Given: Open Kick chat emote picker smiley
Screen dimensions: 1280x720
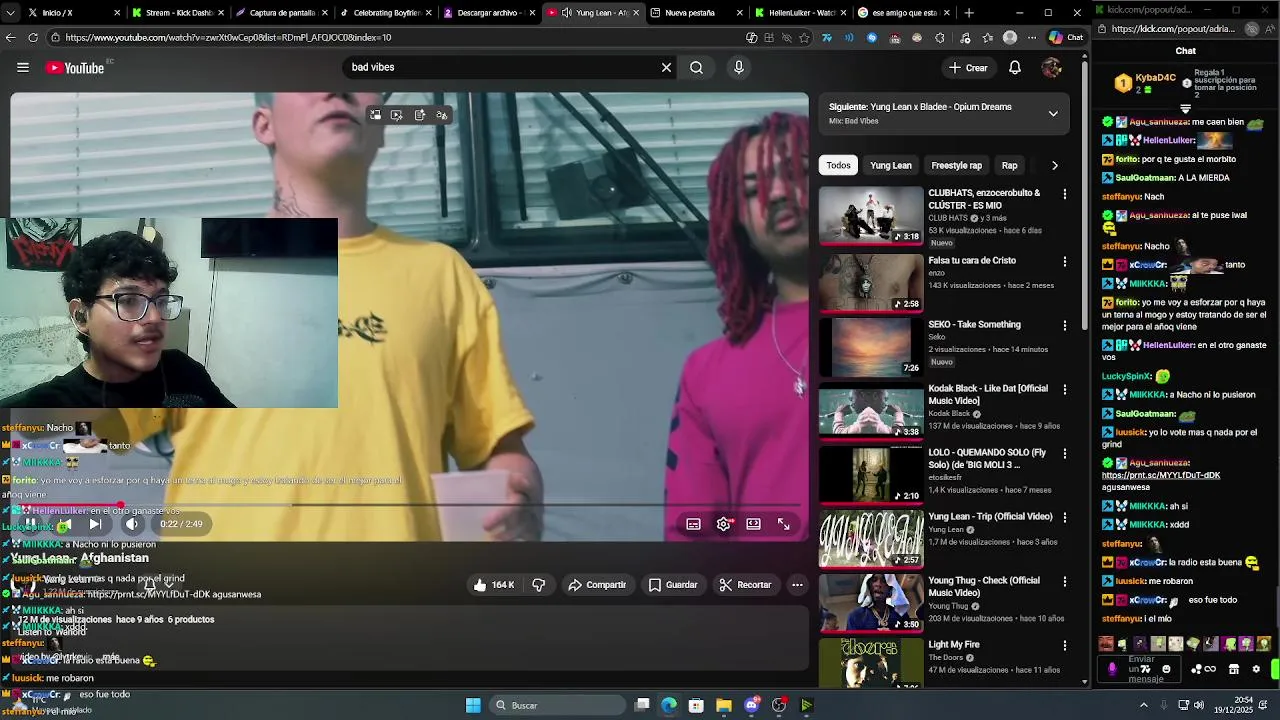Looking at the screenshot, I should pos(1166,669).
